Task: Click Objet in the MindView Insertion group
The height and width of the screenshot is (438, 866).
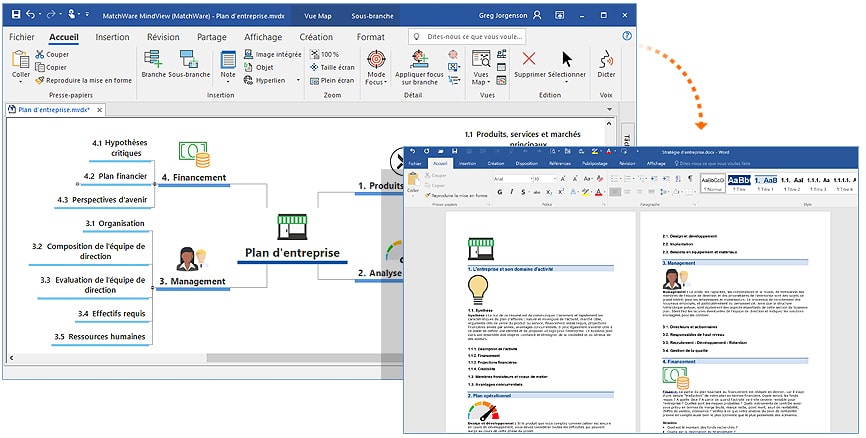Action: point(258,67)
